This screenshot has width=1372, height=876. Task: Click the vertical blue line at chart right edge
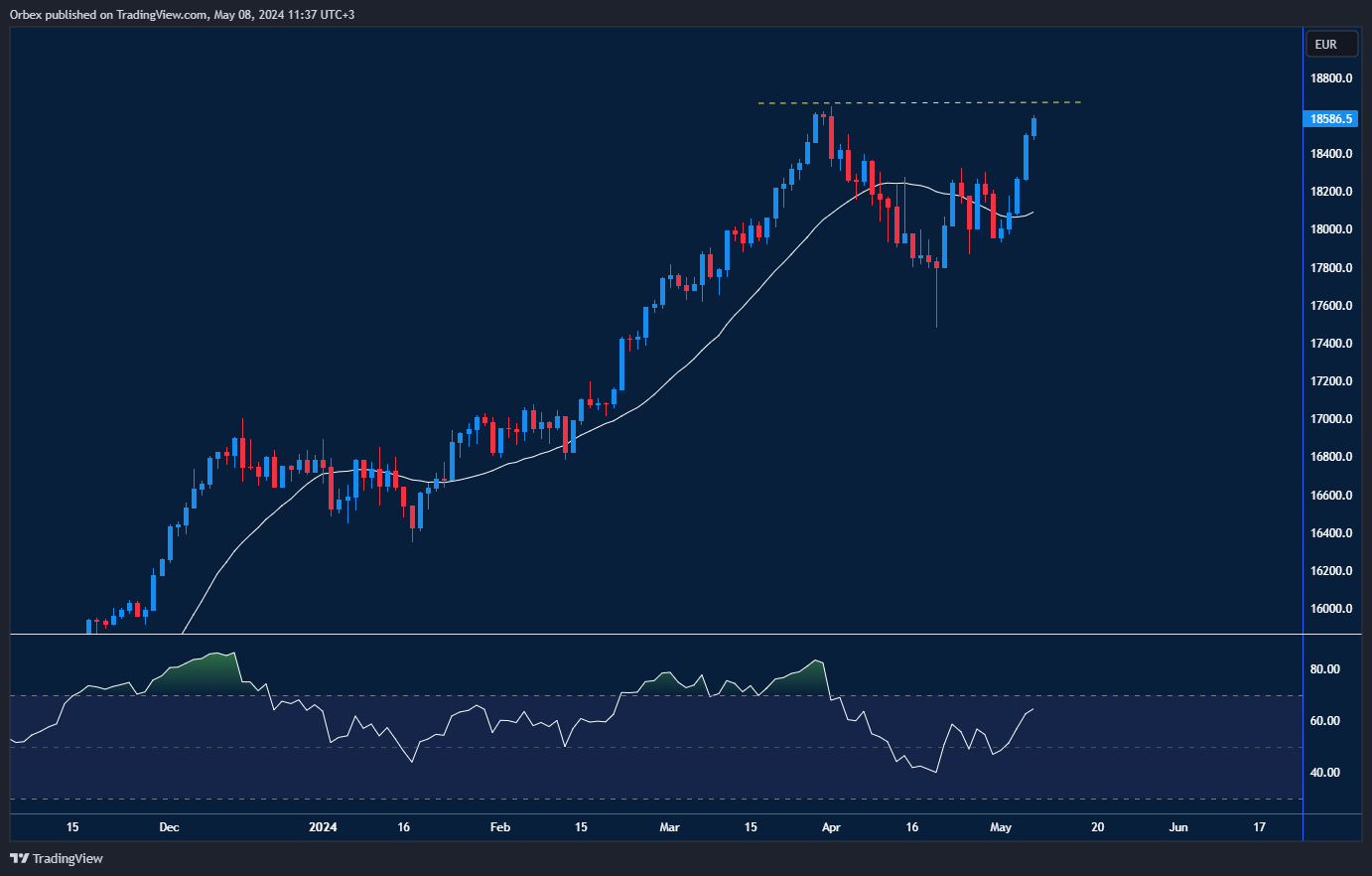1302,397
